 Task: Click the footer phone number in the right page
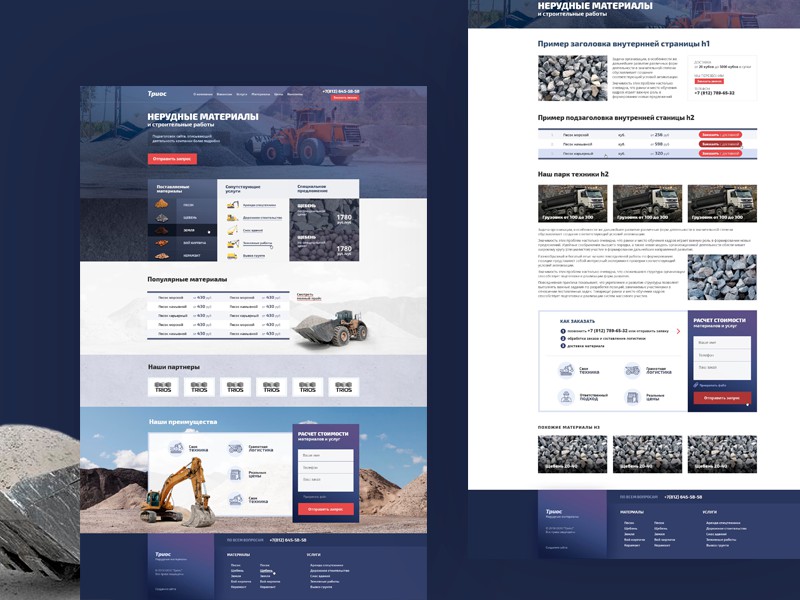pyautogui.click(x=683, y=497)
